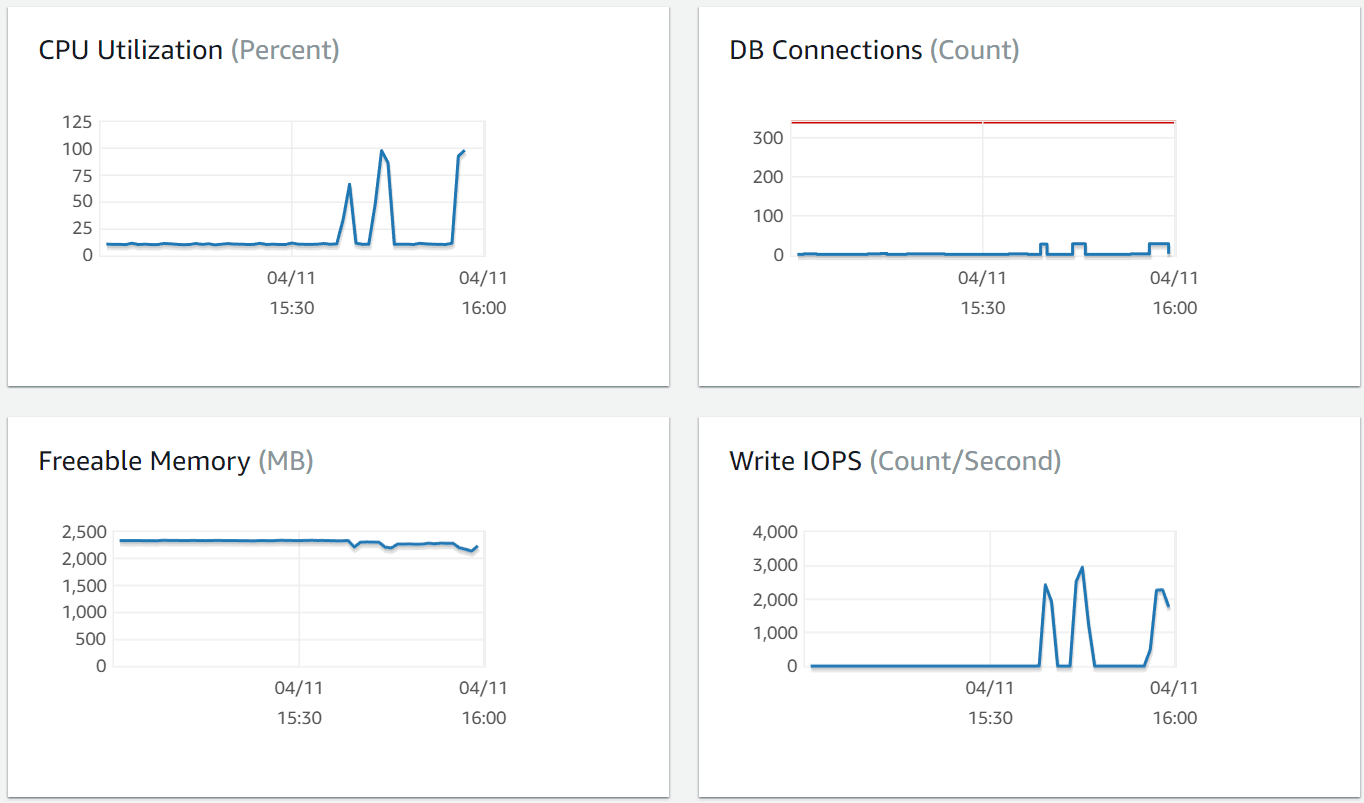Click the Write IOPS chart heading

coord(795,461)
